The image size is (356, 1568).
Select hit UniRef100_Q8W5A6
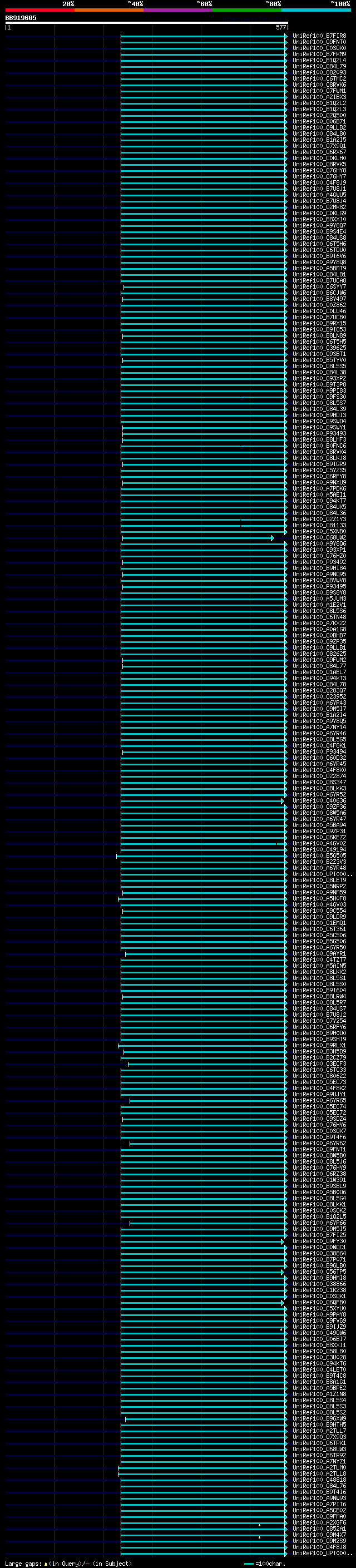click(x=319, y=813)
